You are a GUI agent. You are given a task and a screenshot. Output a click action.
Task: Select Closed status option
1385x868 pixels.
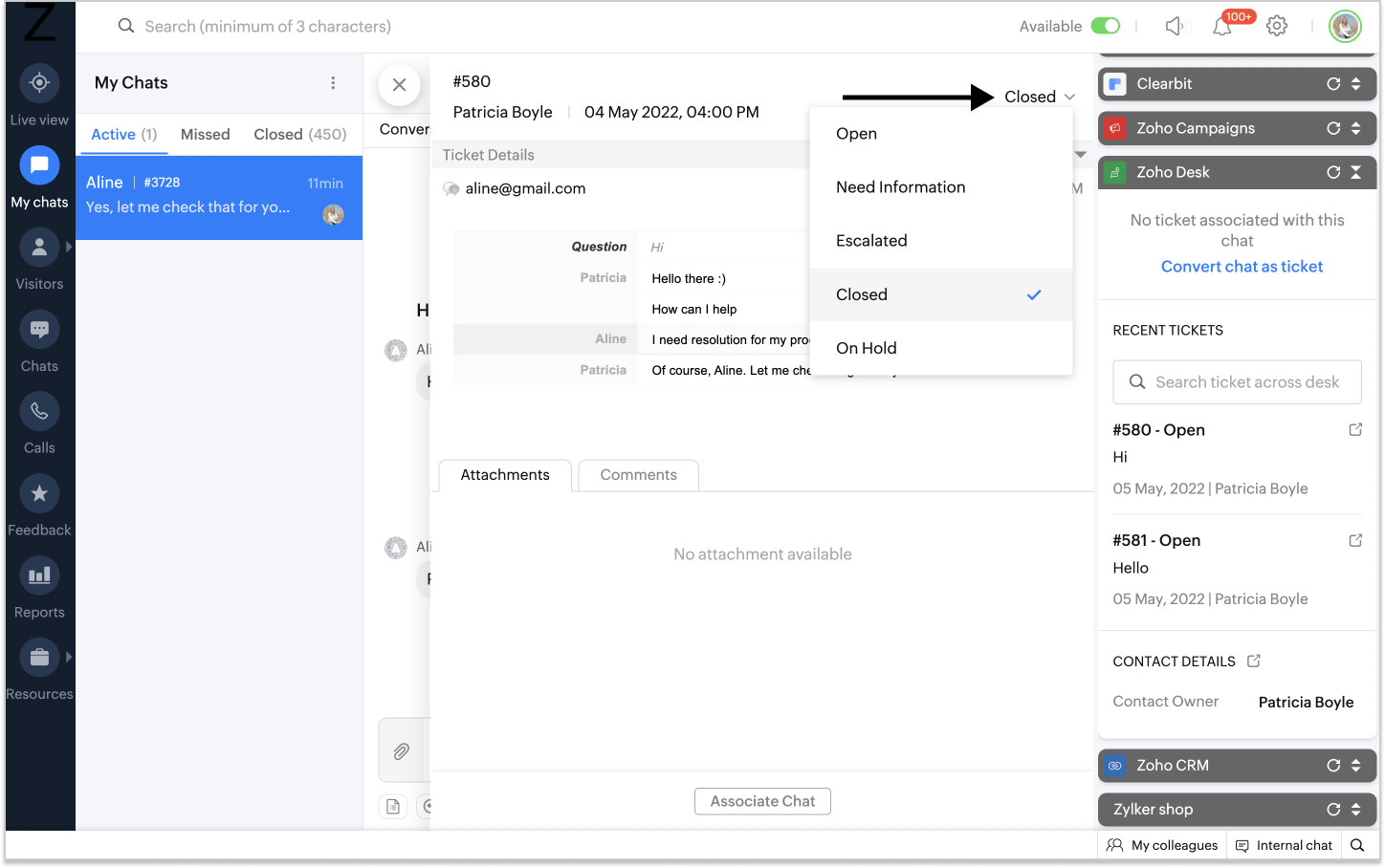941,294
